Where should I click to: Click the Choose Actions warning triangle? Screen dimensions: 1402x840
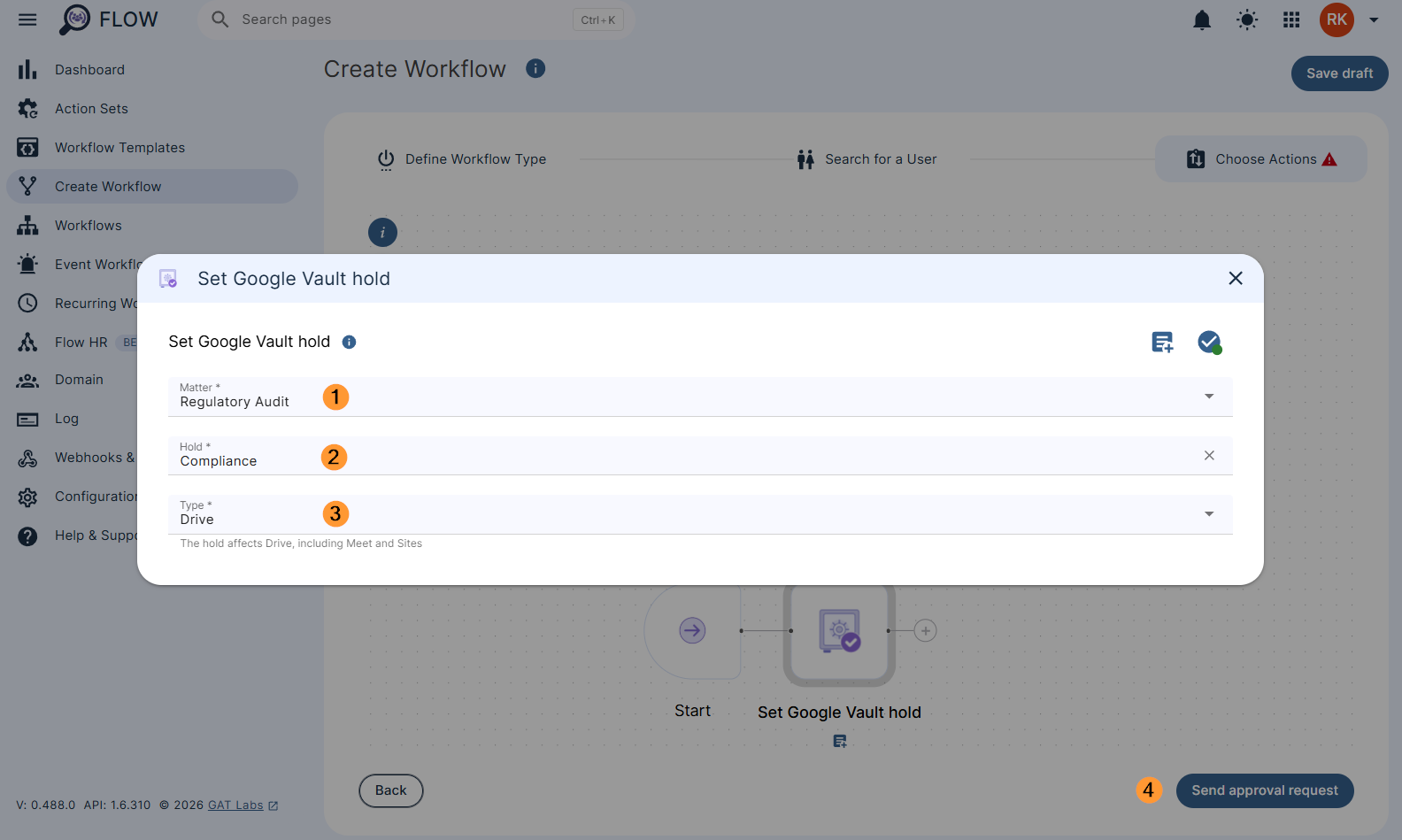[x=1329, y=159]
